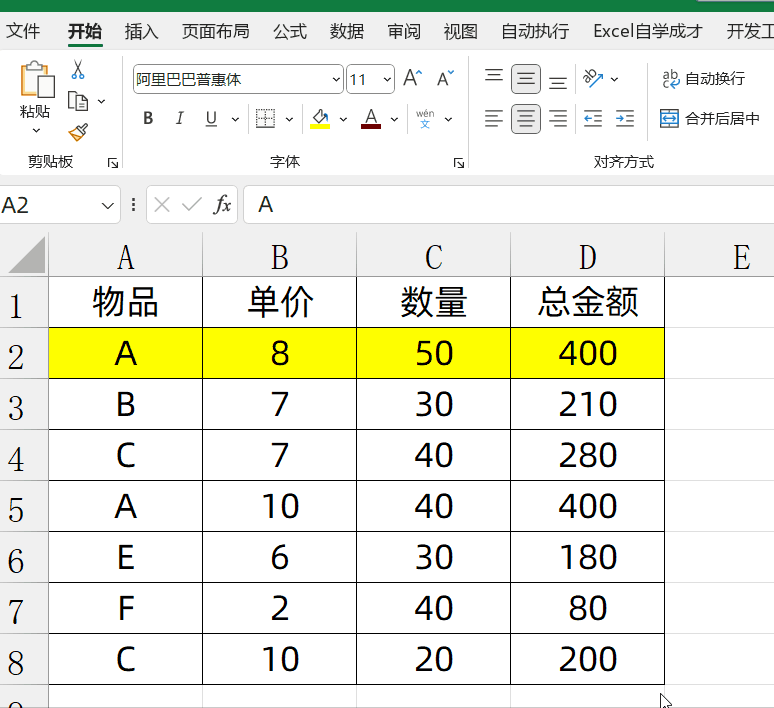Open the font size dropdown

387,79
